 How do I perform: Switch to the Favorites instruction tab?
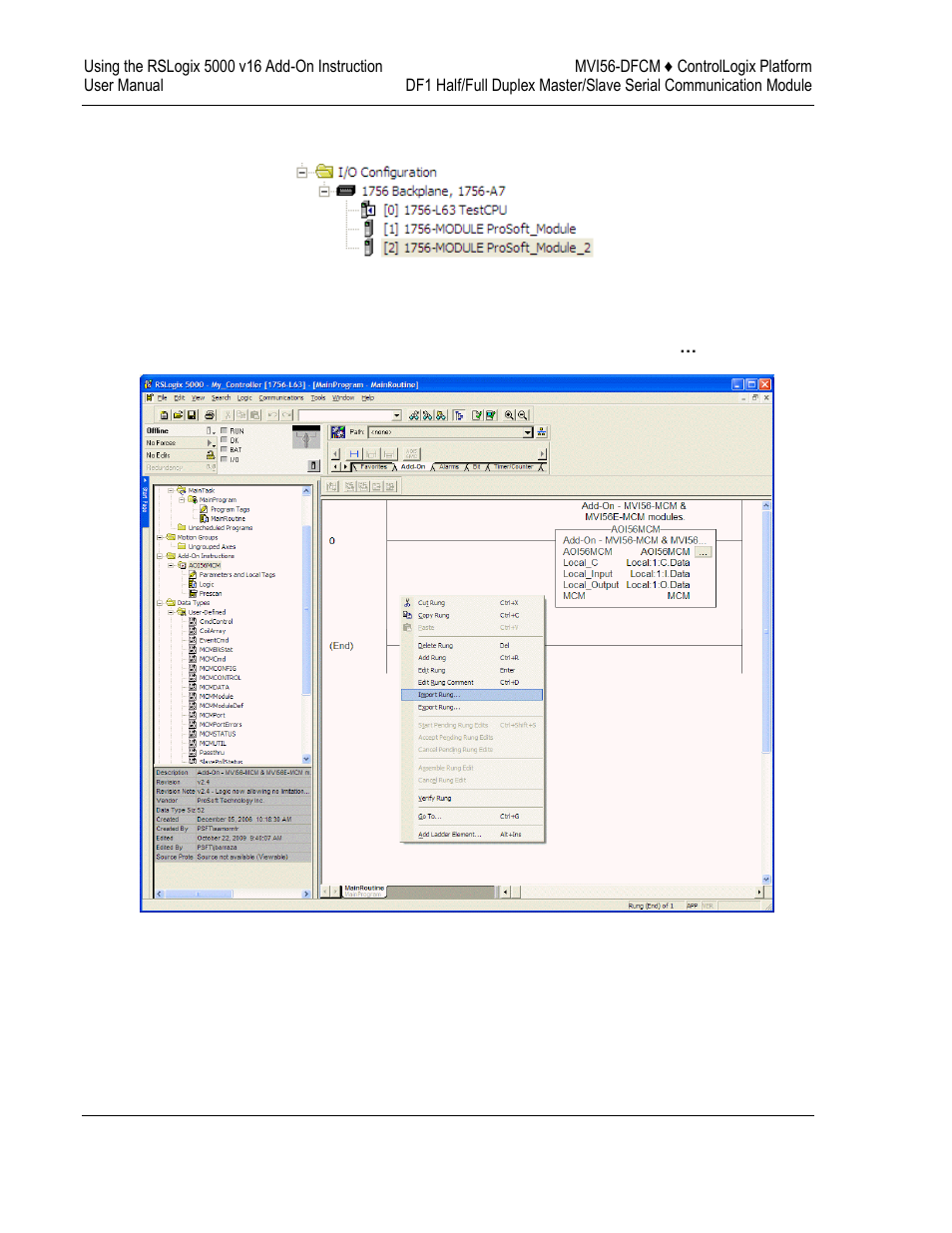click(x=373, y=467)
